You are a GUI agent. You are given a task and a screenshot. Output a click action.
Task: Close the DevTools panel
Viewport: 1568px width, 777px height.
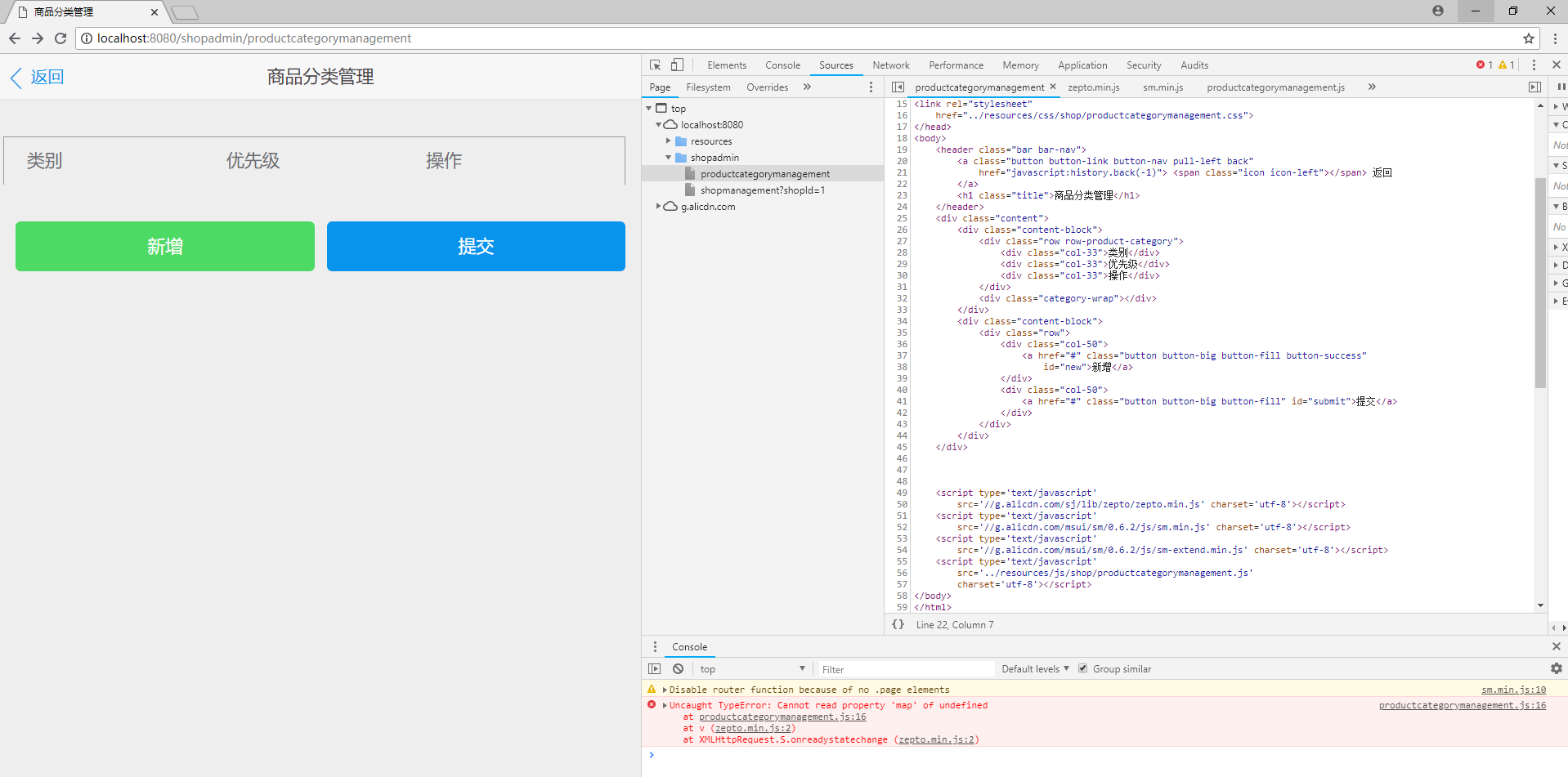coord(1557,65)
